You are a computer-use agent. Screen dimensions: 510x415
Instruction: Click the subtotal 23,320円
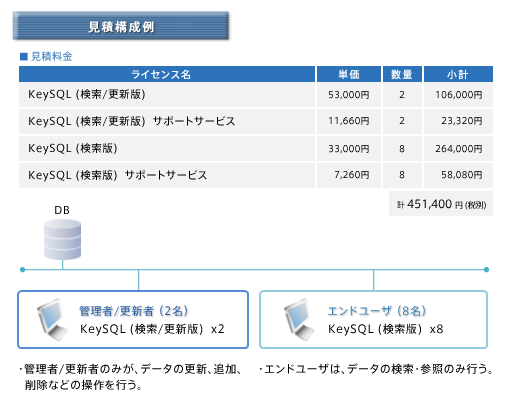[462, 121]
